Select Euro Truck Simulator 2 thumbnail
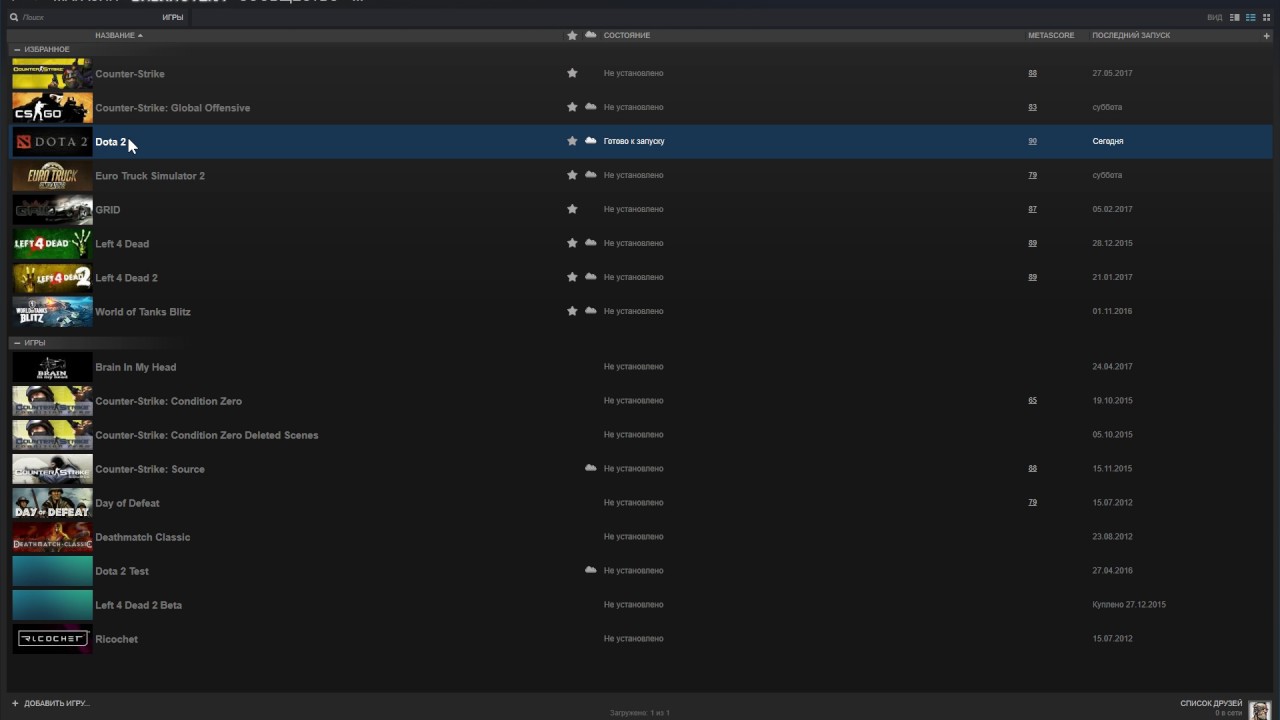The image size is (1280, 720). [x=52, y=176]
